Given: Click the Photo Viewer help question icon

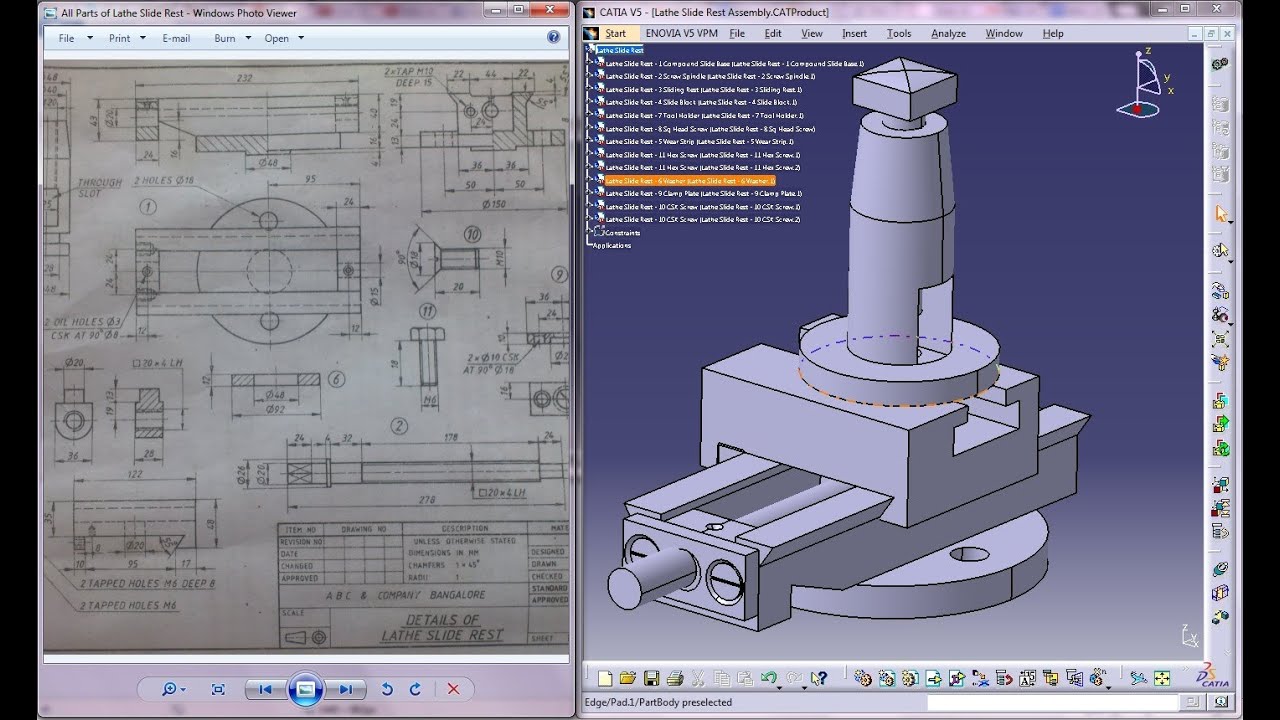Looking at the screenshot, I should pyautogui.click(x=553, y=38).
